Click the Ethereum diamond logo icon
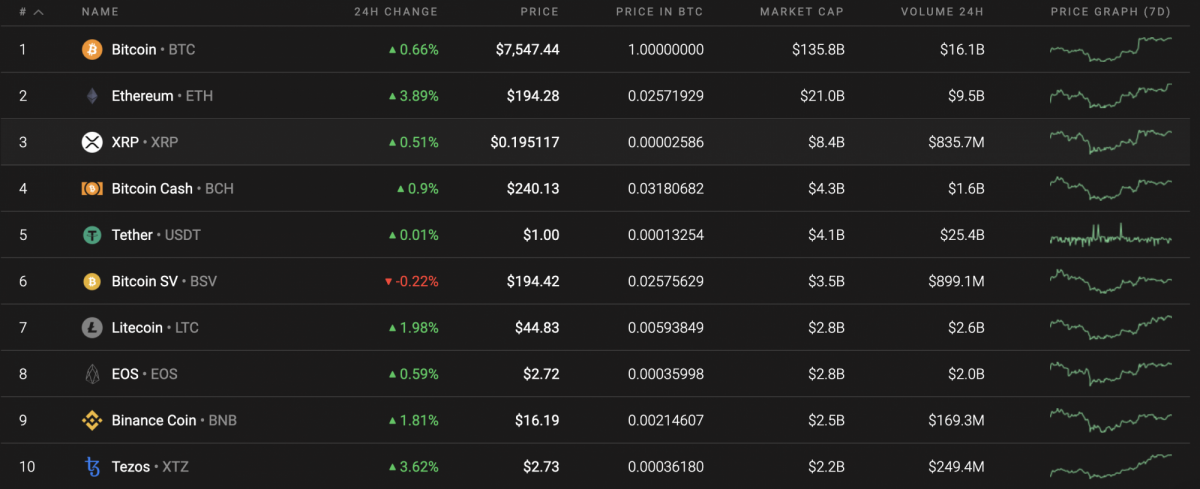1200x489 pixels. pos(92,96)
